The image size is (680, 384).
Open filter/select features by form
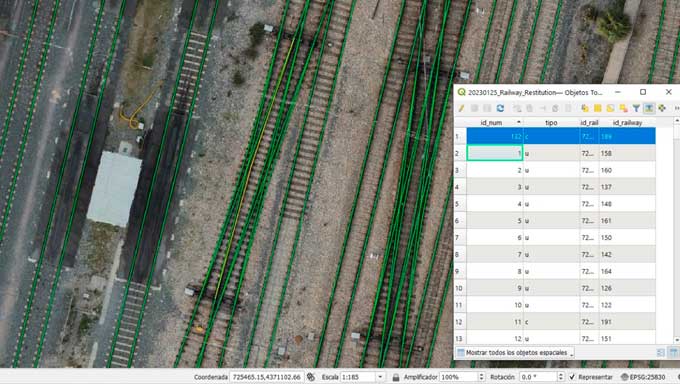[x=636, y=108]
